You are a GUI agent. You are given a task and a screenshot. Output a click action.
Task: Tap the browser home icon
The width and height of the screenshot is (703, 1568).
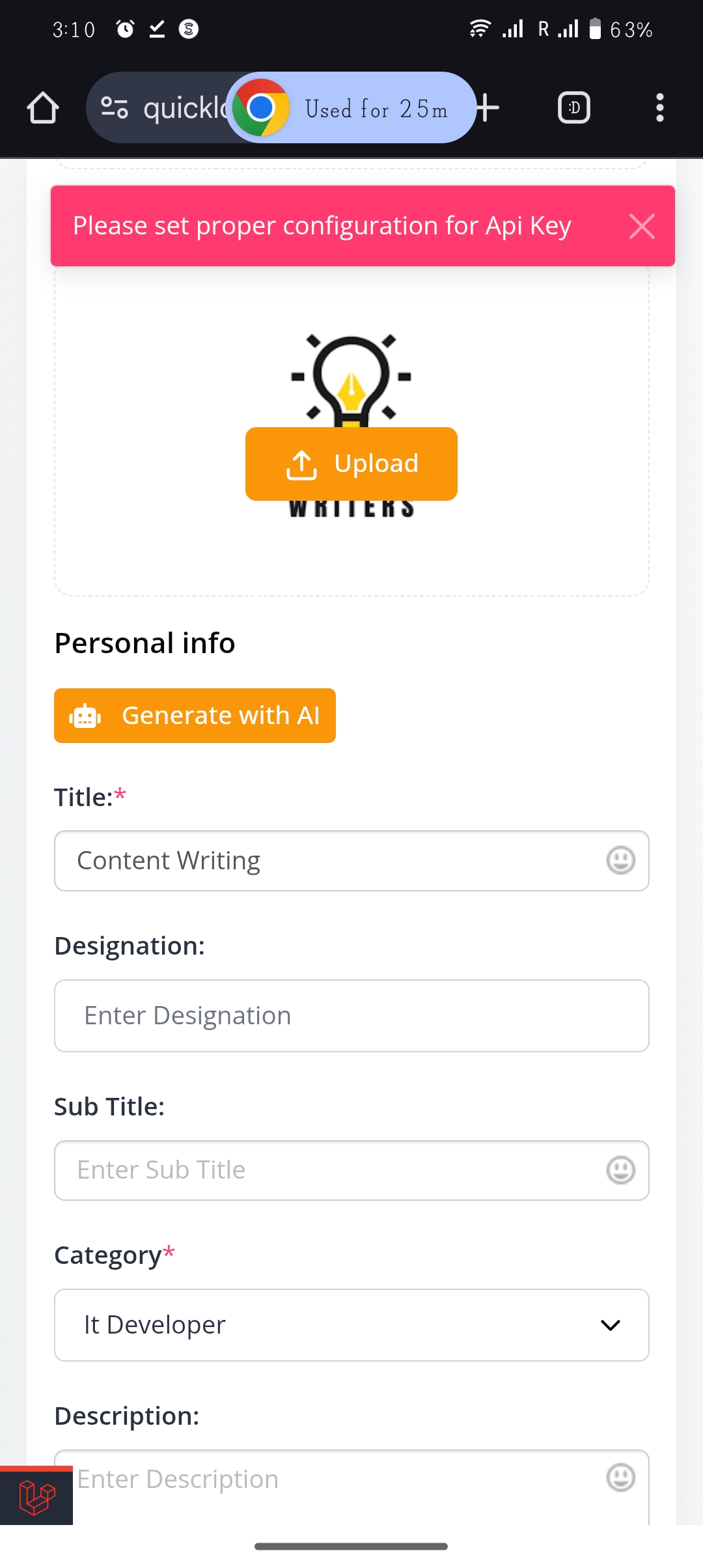tap(43, 108)
